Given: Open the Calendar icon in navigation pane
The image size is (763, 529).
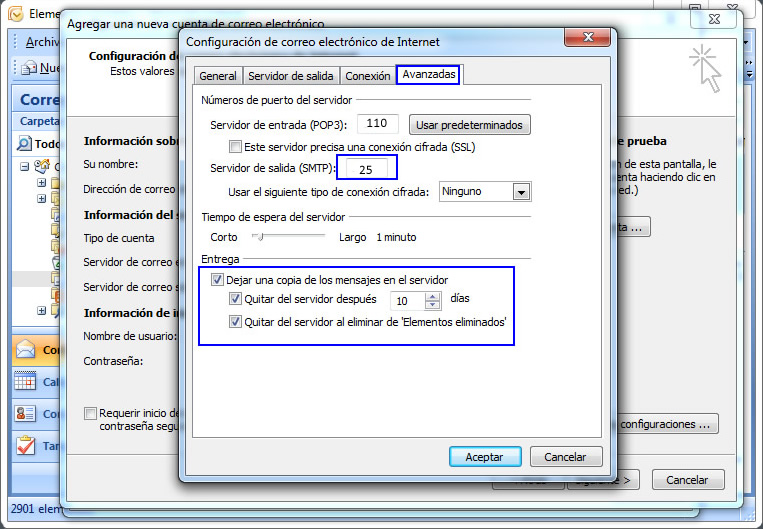Looking at the screenshot, I should pyautogui.click(x=25, y=382).
